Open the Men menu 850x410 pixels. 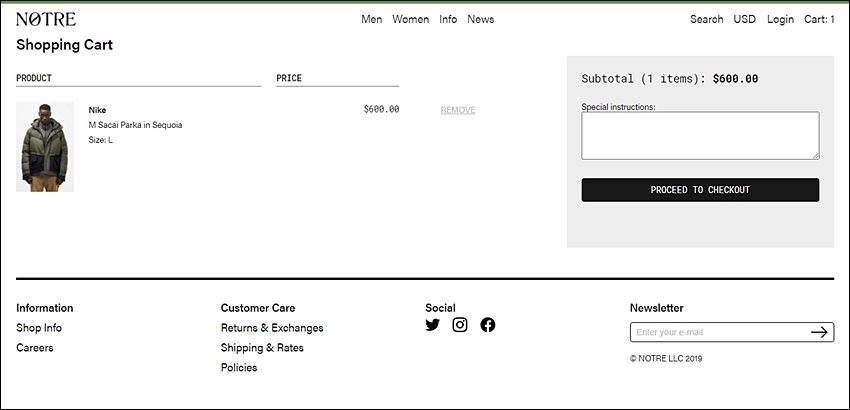(371, 19)
